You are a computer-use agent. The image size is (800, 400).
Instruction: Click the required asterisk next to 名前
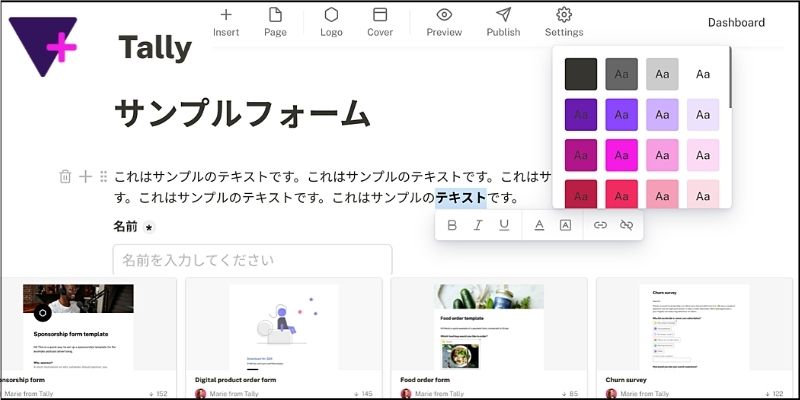(x=148, y=228)
